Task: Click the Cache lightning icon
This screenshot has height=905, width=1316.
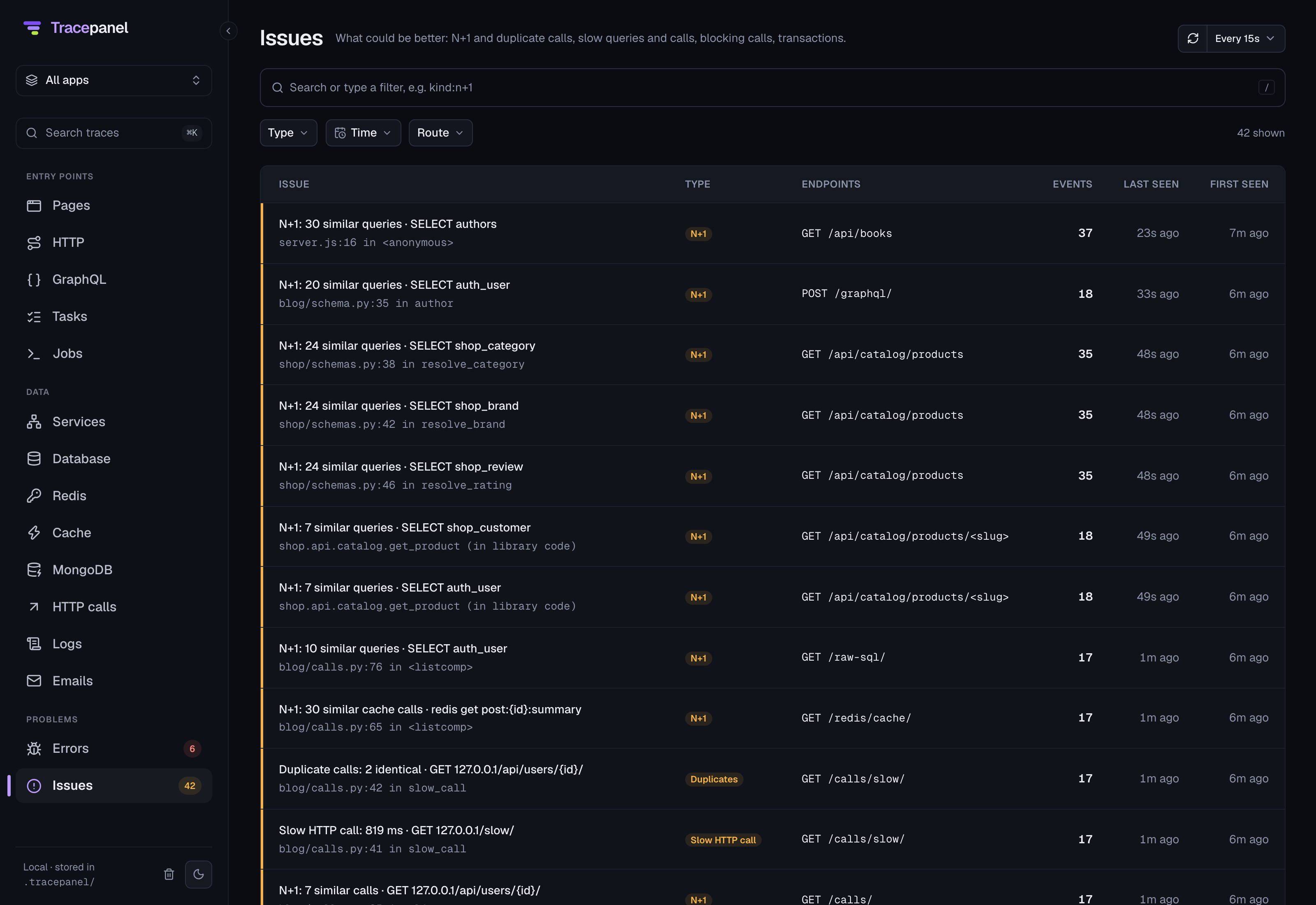Action: coord(34,532)
